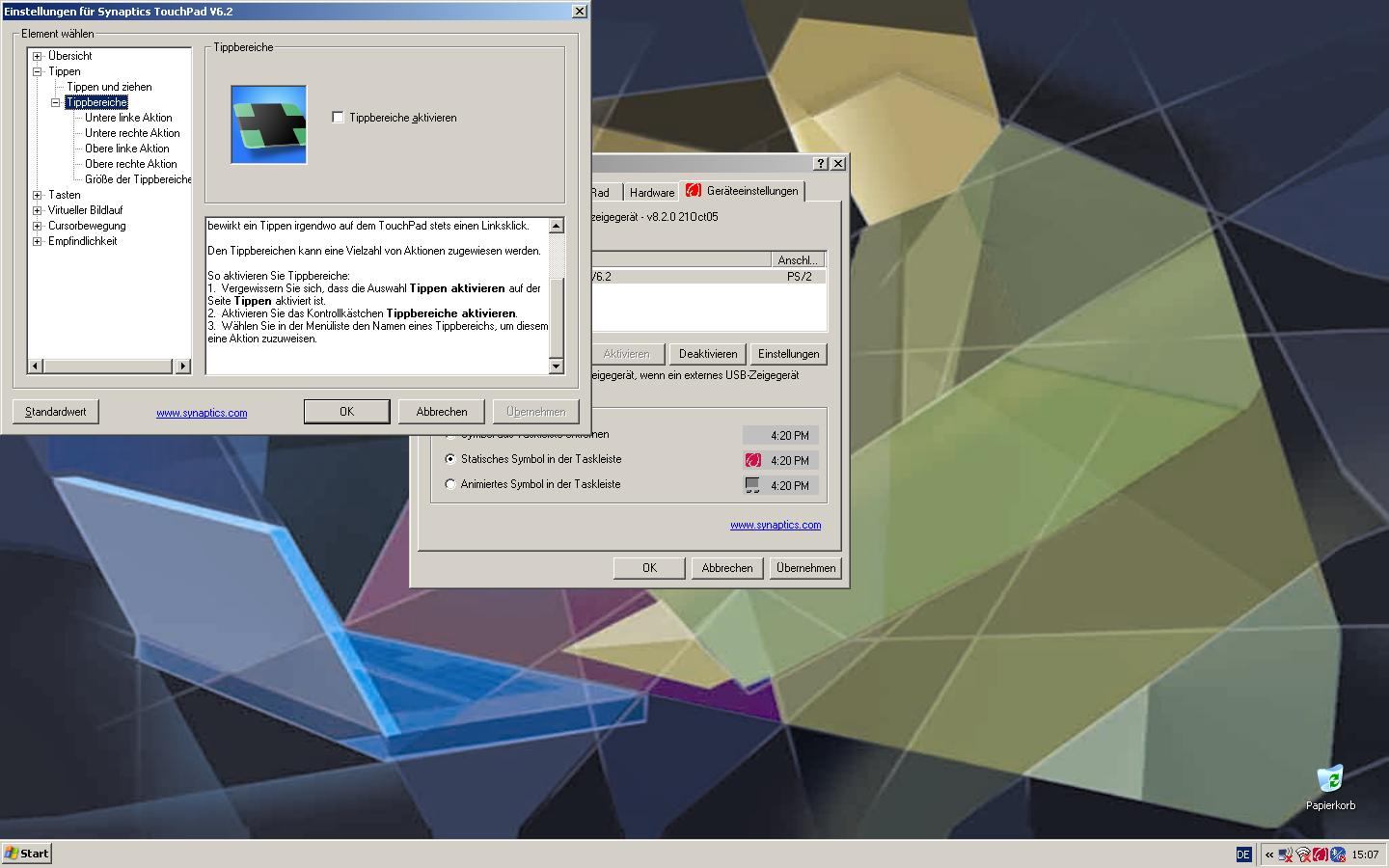
Task: Select Obere rechte Aktion tree item
Action: (130, 164)
